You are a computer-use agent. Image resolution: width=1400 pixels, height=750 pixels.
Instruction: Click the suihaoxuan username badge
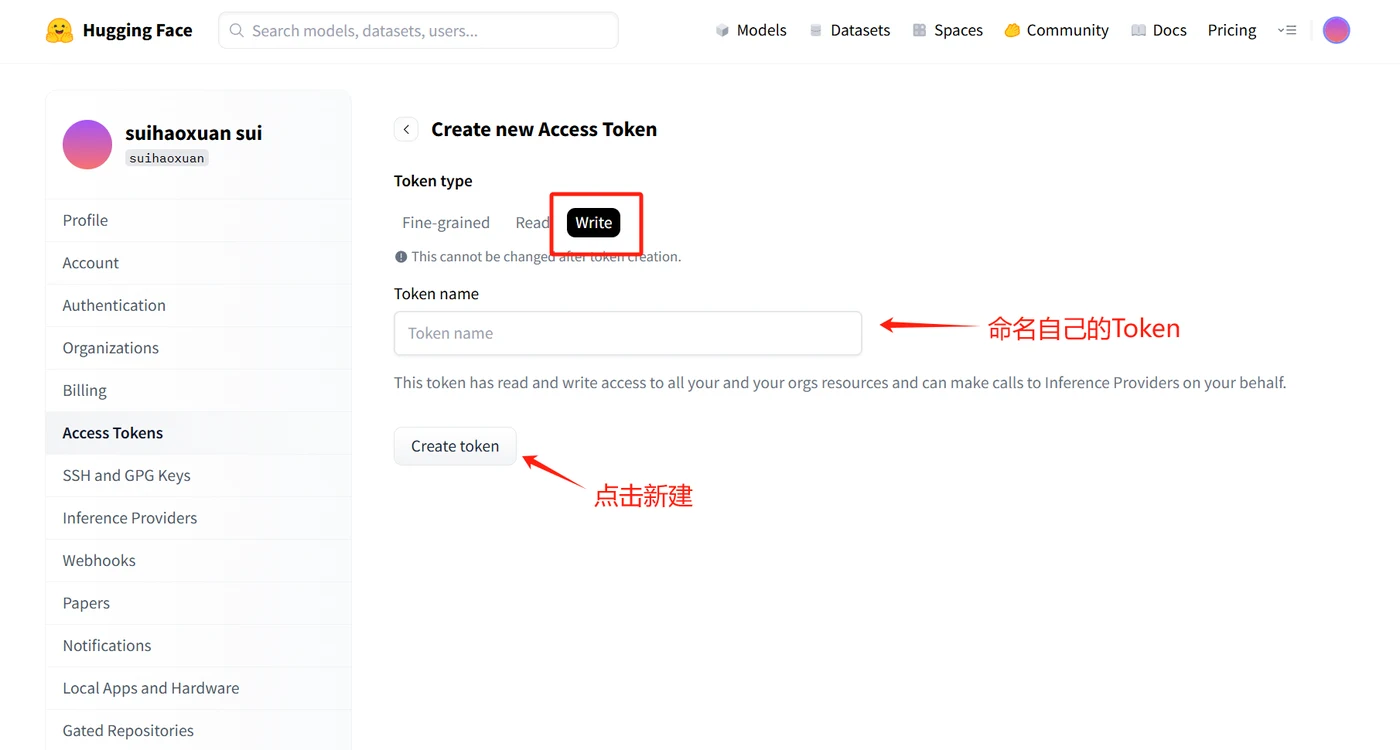point(167,158)
